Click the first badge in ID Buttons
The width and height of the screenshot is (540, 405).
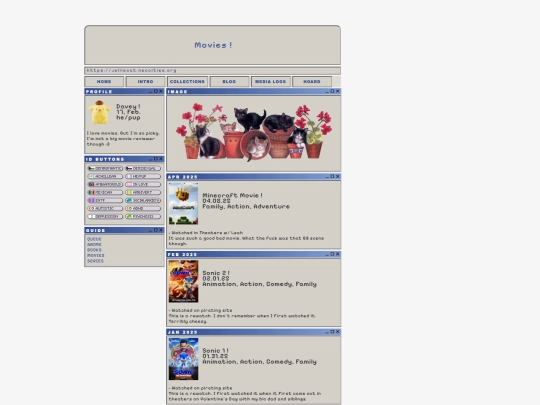point(105,168)
